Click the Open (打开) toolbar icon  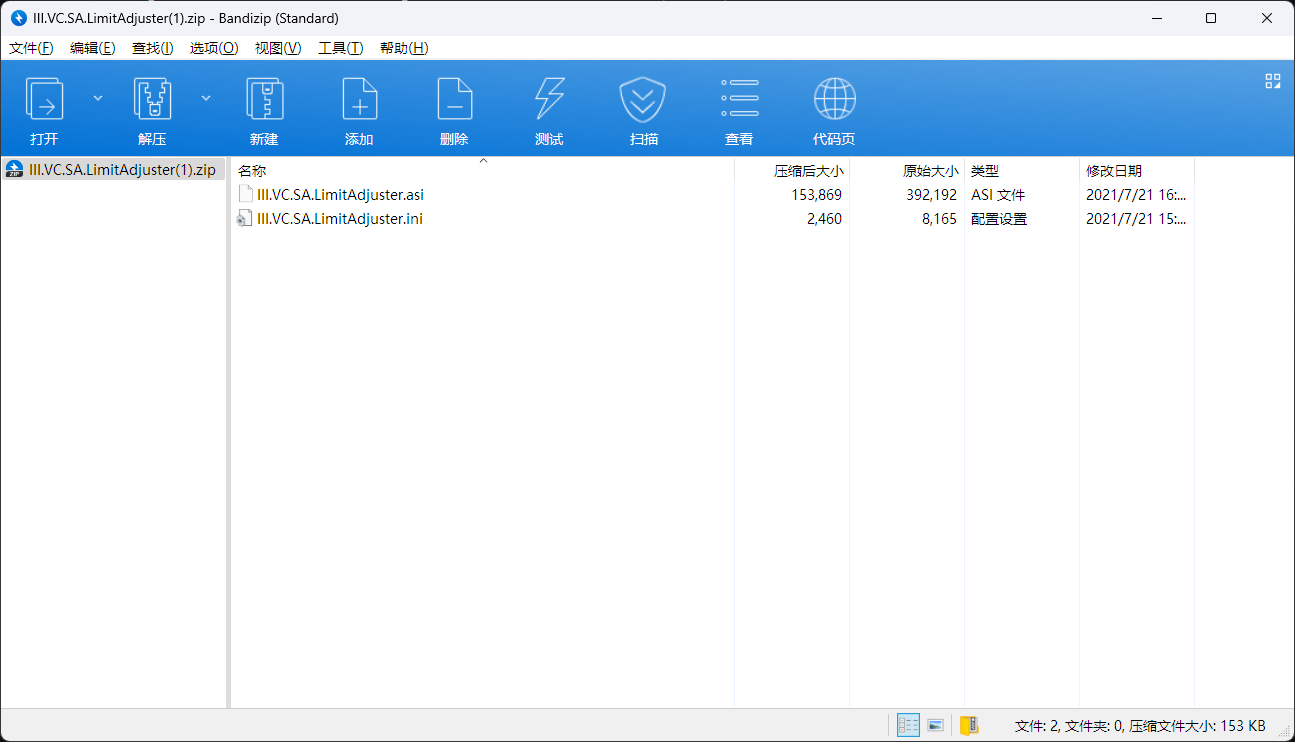point(44,100)
